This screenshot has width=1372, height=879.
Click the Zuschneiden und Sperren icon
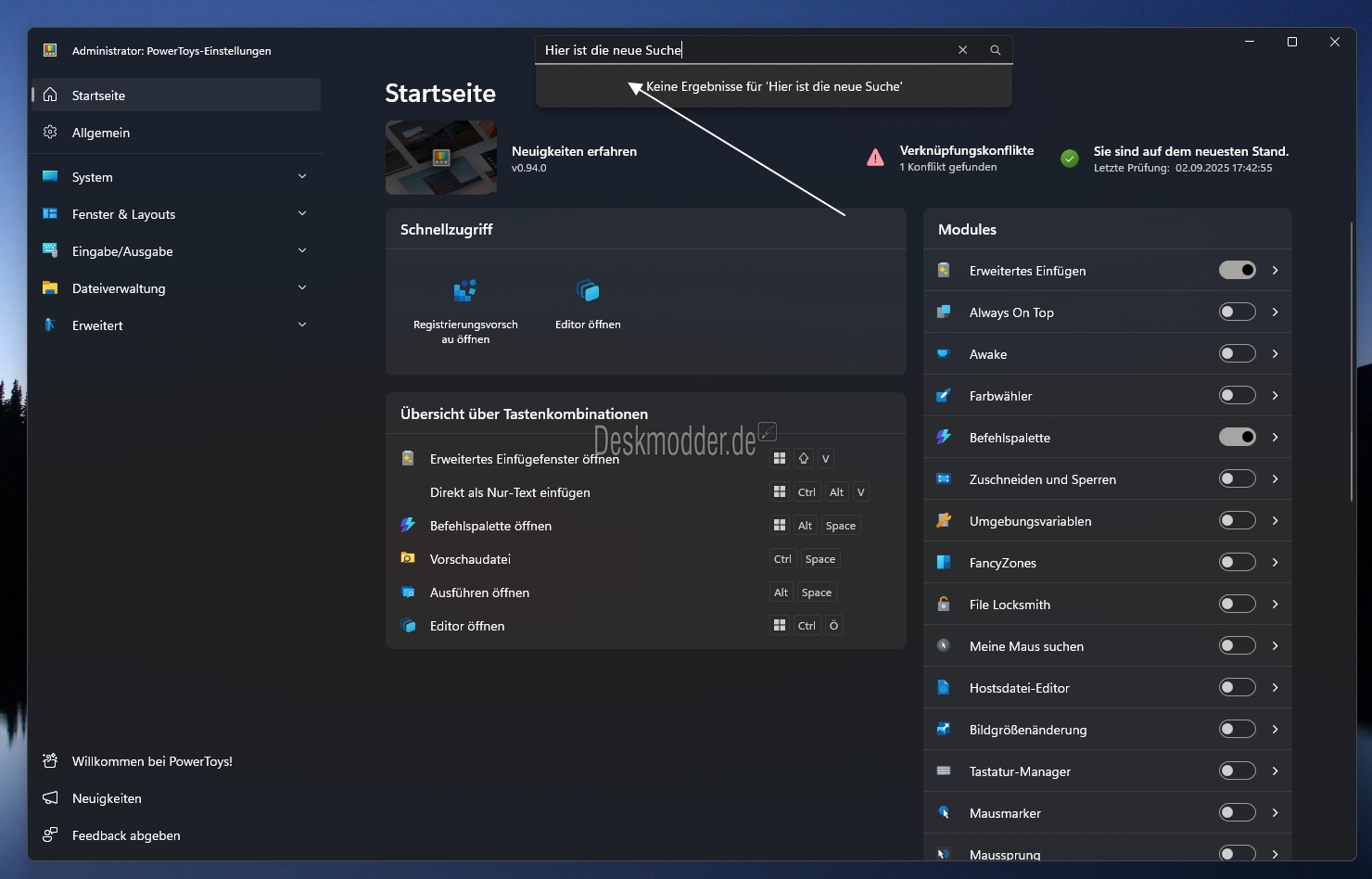click(x=944, y=478)
